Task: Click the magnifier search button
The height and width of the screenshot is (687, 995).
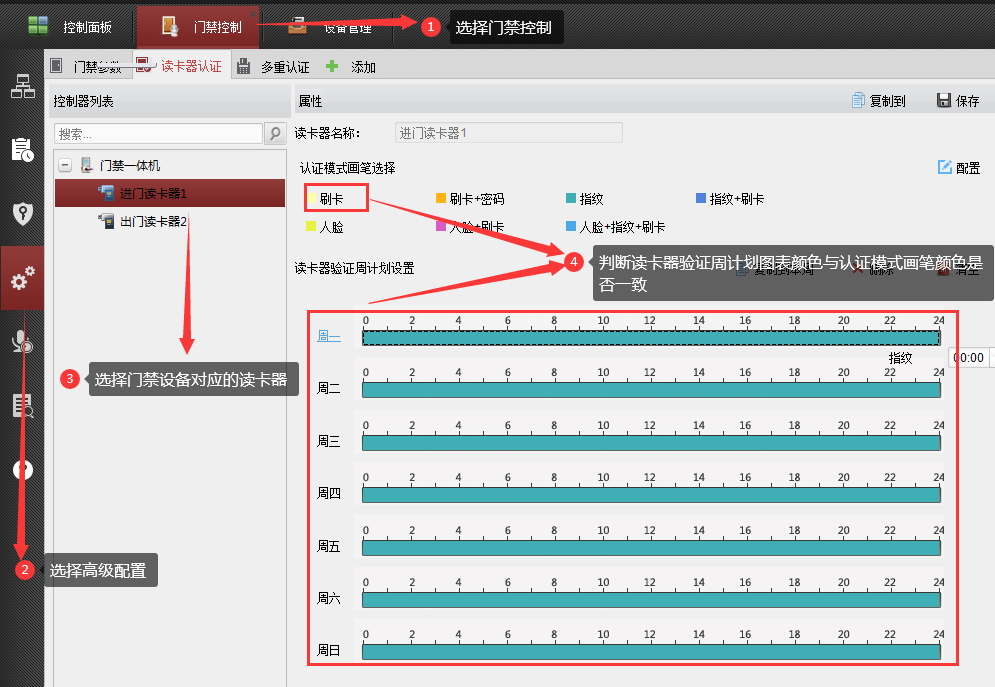Action: [275, 134]
